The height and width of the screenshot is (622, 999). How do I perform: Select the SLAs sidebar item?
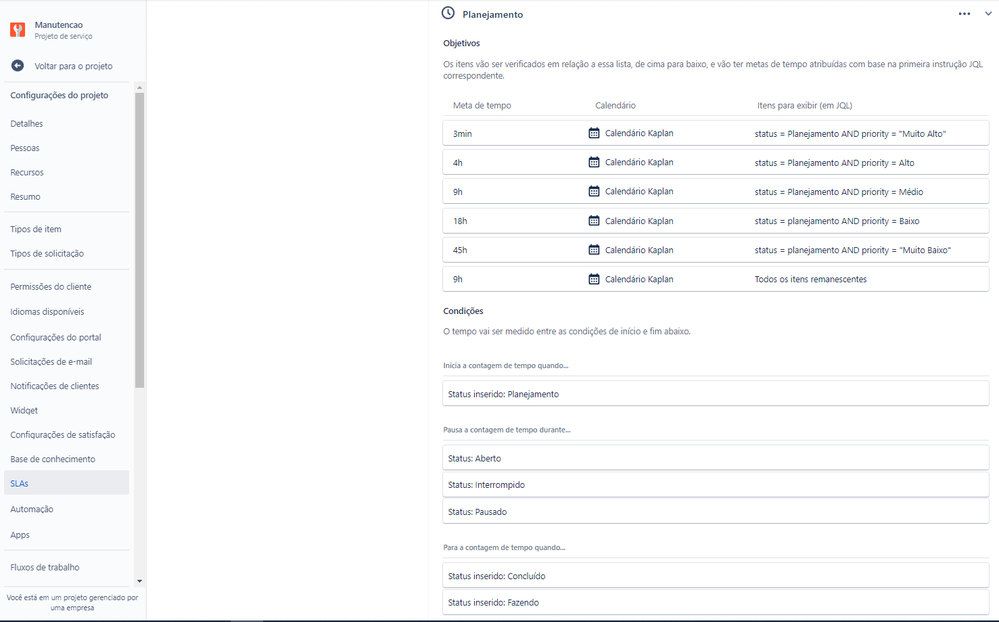[x=66, y=483]
